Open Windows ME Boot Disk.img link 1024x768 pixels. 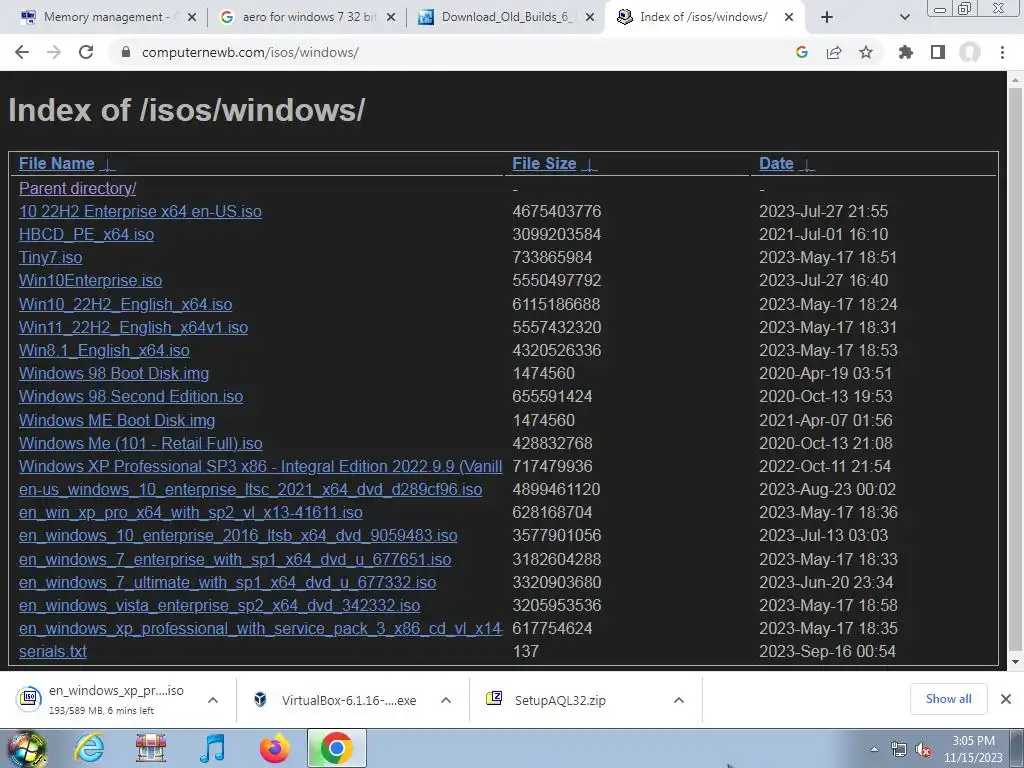tap(117, 420)
